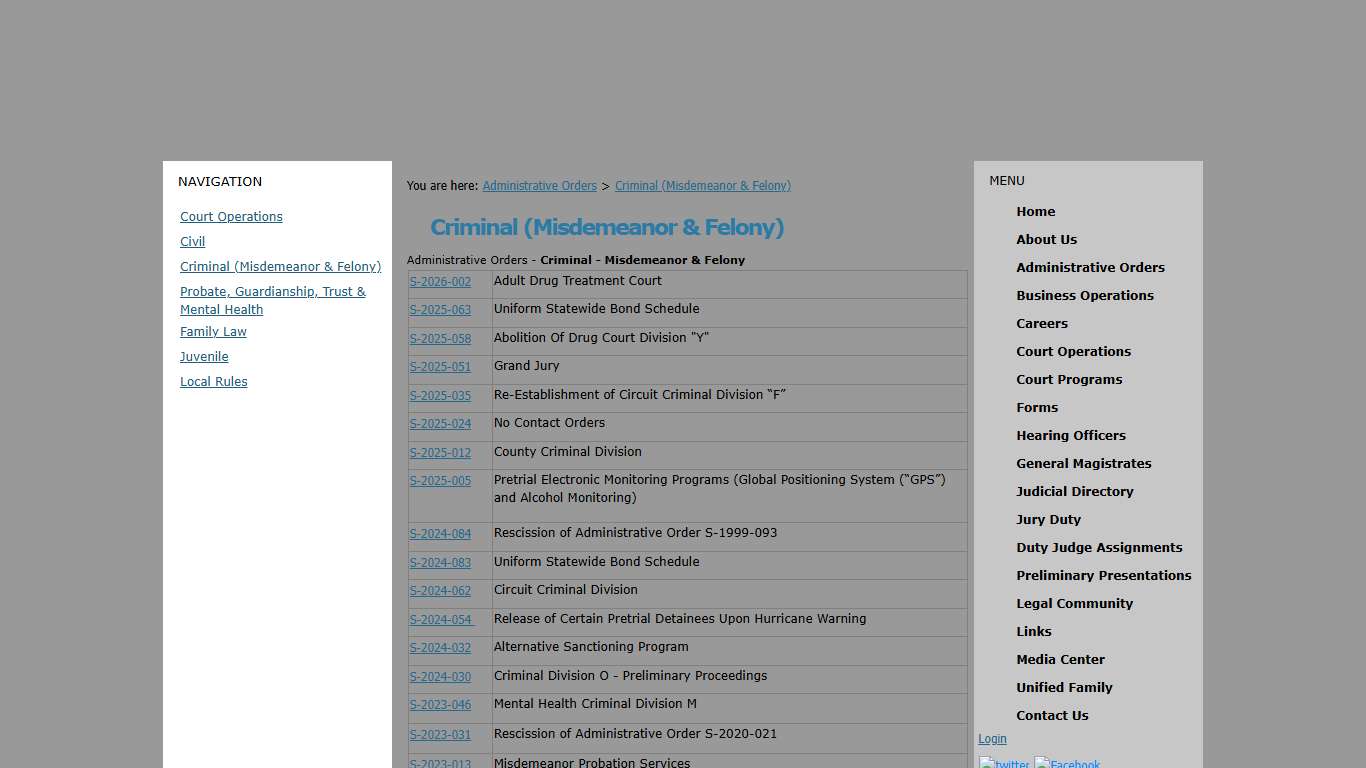The width and height of the screenshot is (1366, 768).
Task: Open the Probate, Guardianship, Trust page
Action: coord(272,300)
